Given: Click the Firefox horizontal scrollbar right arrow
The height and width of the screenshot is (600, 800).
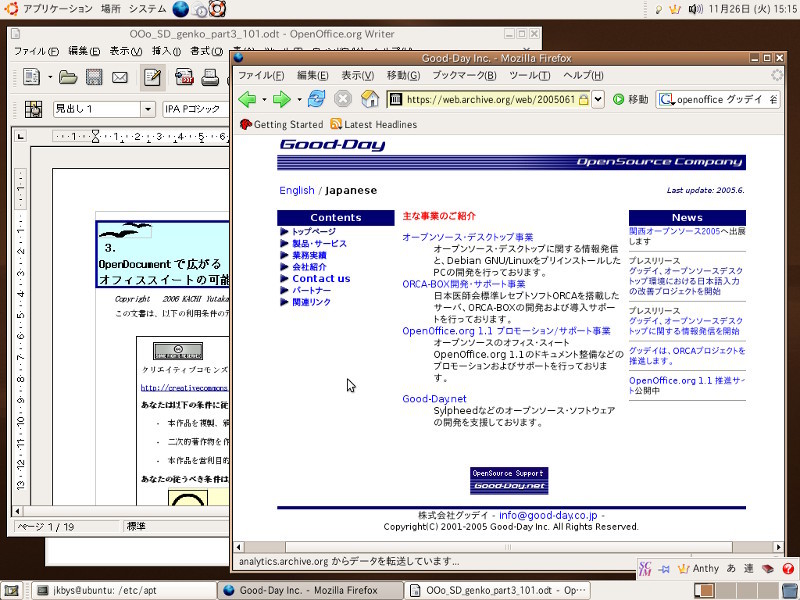Looking at the screenshot, I should click(778, 547).
